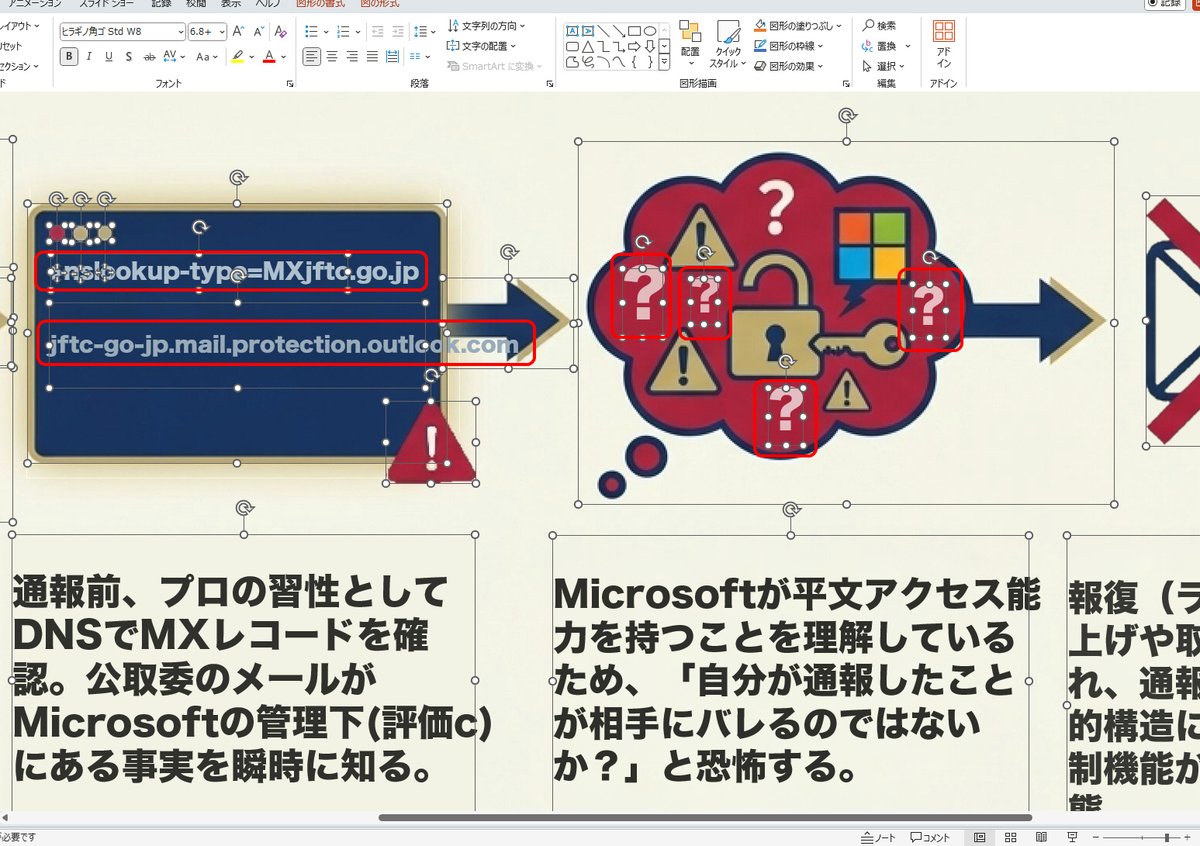Open 図形の書式 shape format tab

coord(319,4)
